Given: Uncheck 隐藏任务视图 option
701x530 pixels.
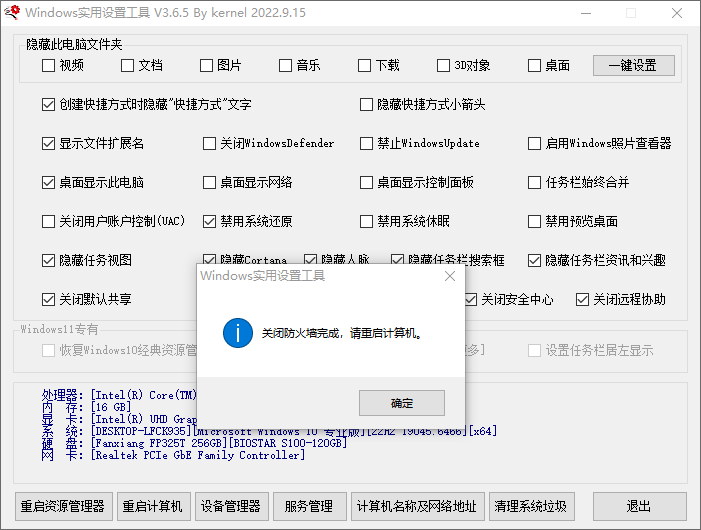Looking at the screenshot, I should (x=48, y=260).
